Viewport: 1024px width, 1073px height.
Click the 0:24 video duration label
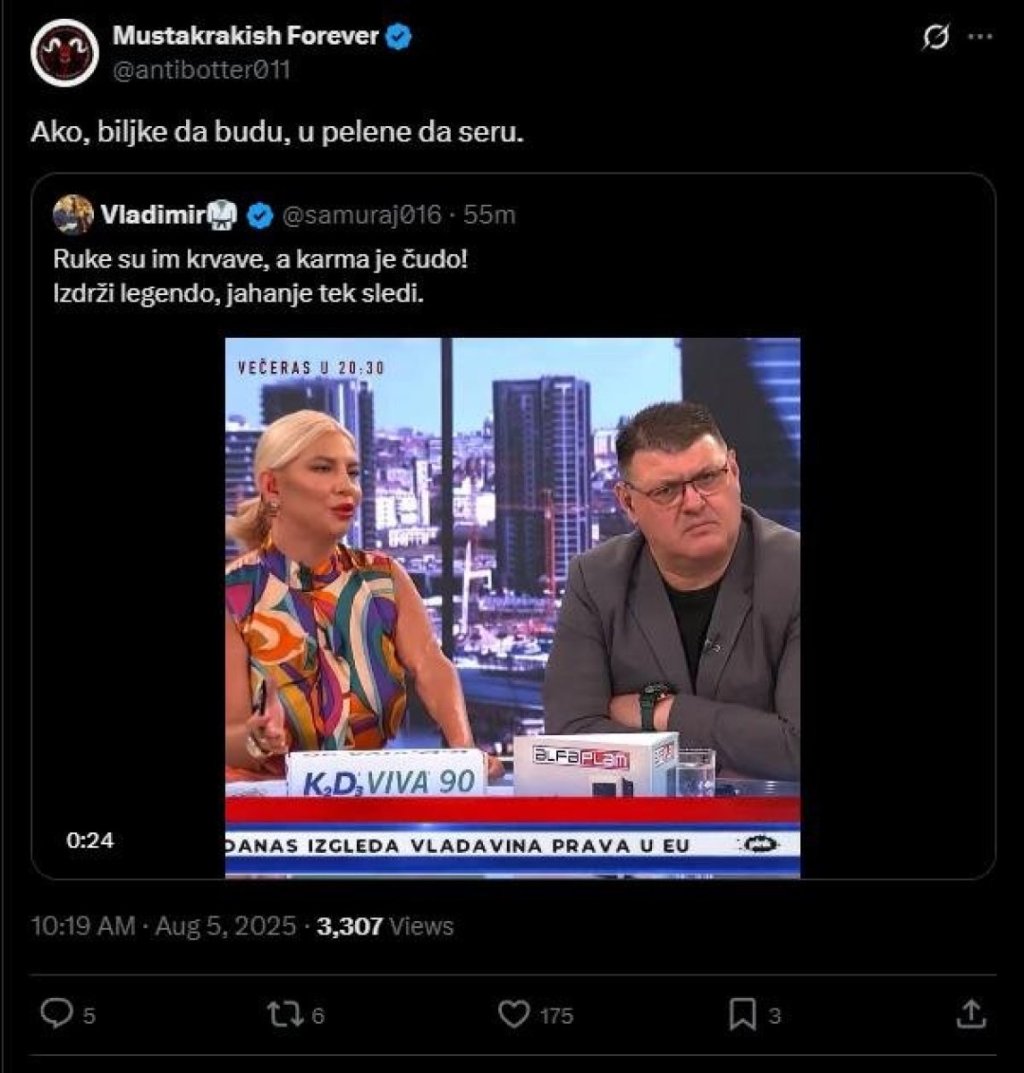pos(90,841)
